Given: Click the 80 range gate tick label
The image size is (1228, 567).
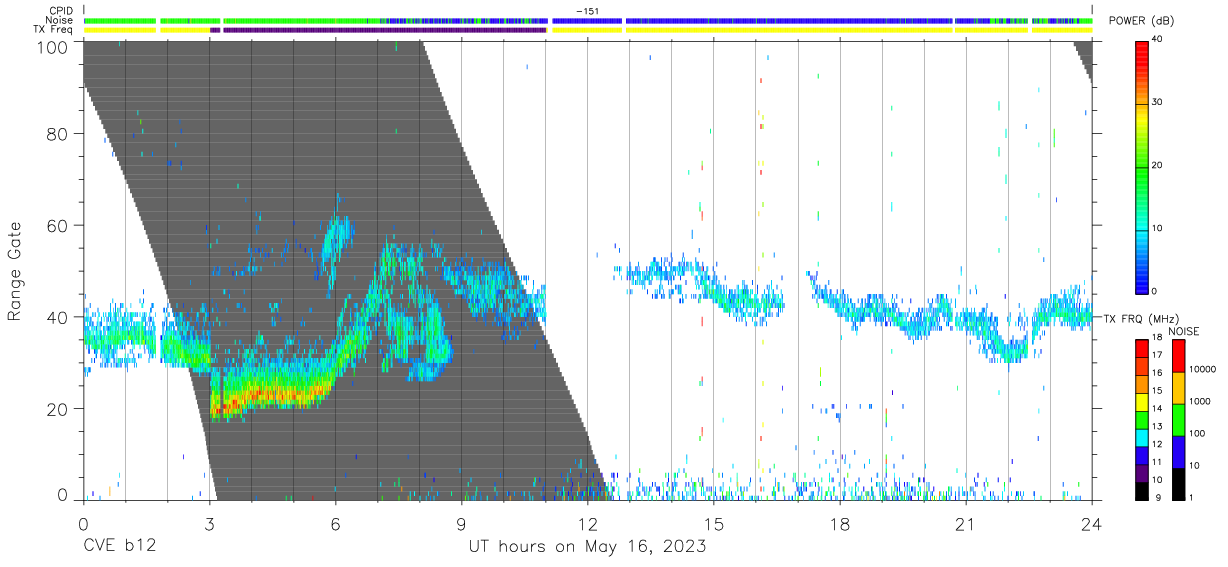Looking at the screenshot, I should [x=56, y=133].
